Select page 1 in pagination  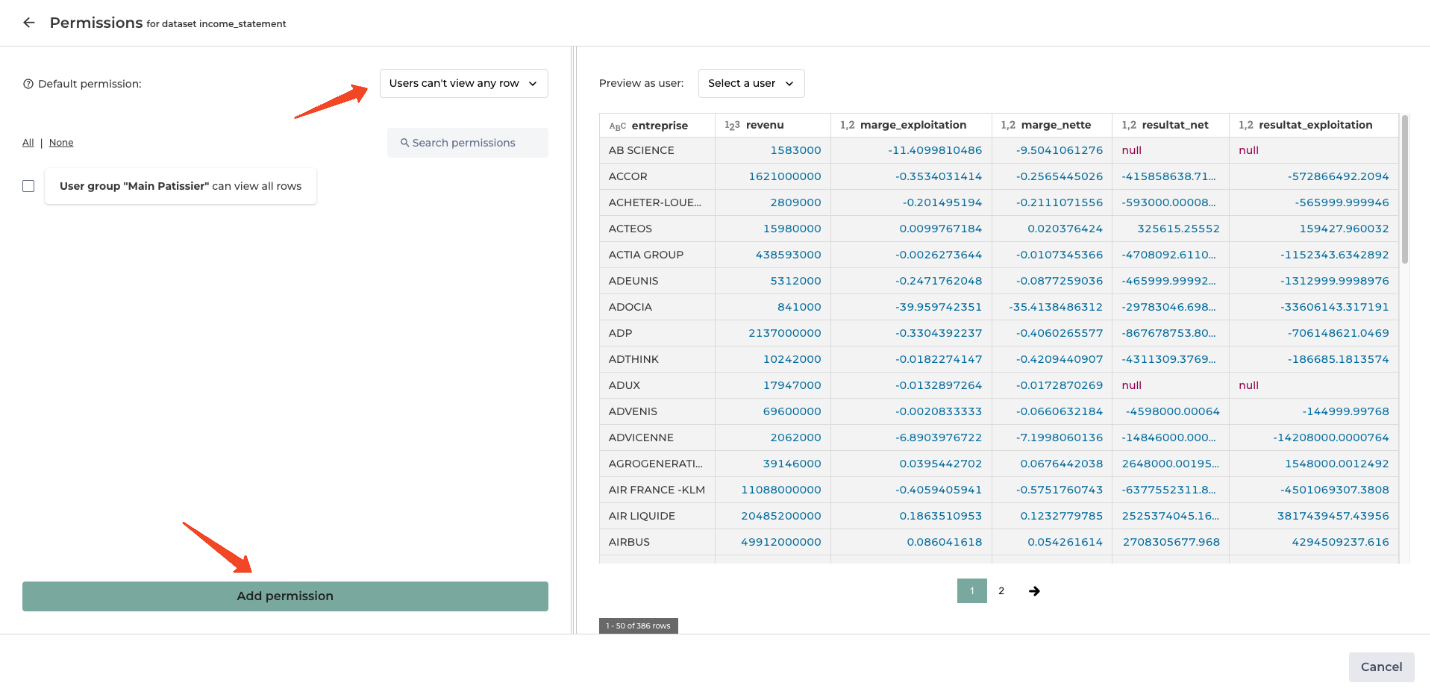[x=971, y=591]
